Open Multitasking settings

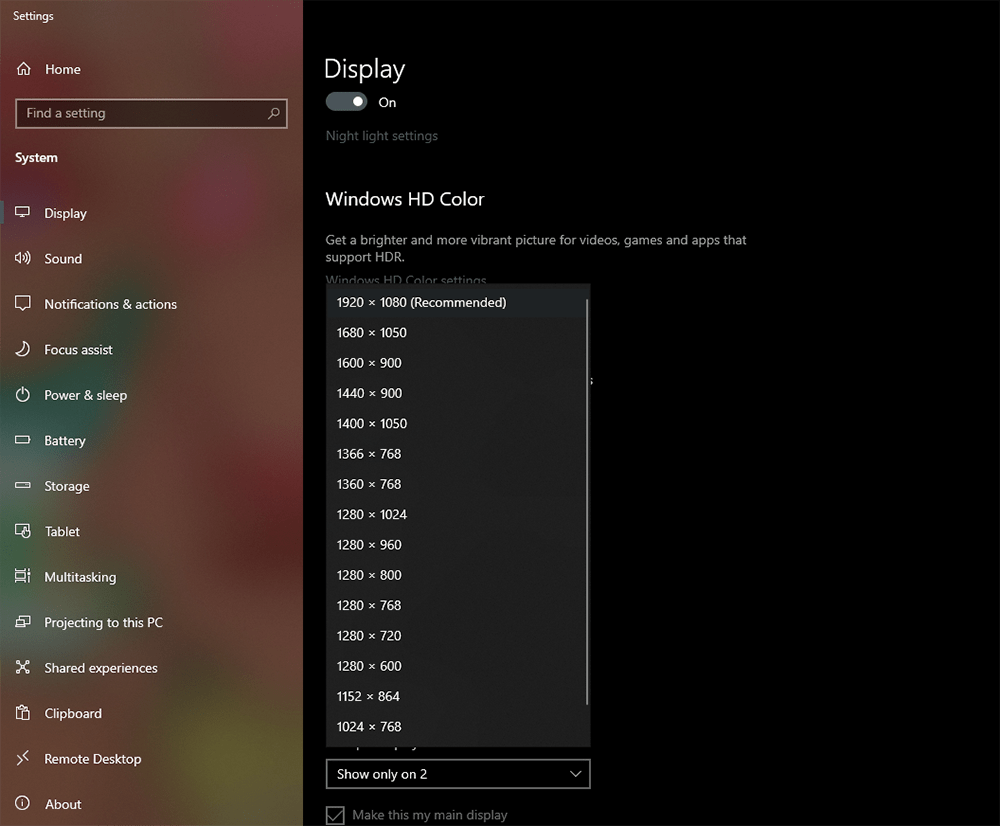pyautogui.click(x=151, y=577)
